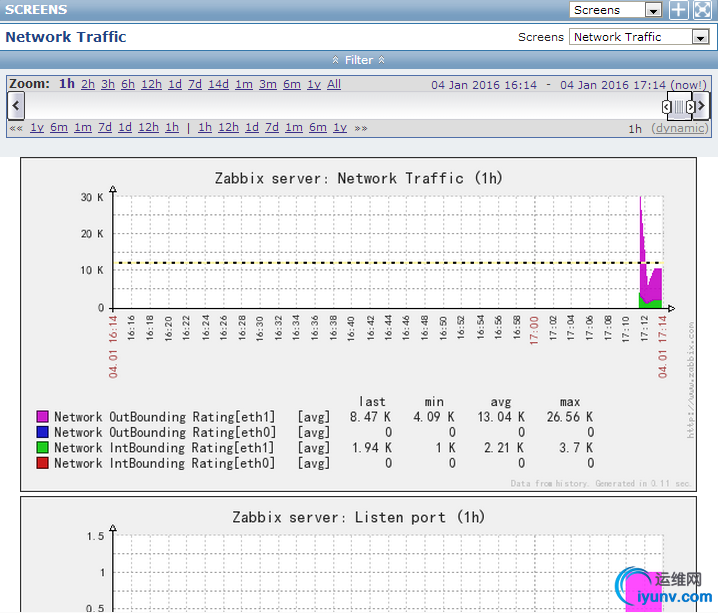The image size is (718, 613).
Task: Click the double right arrows navigation icon
Action: tap(360, 128)
